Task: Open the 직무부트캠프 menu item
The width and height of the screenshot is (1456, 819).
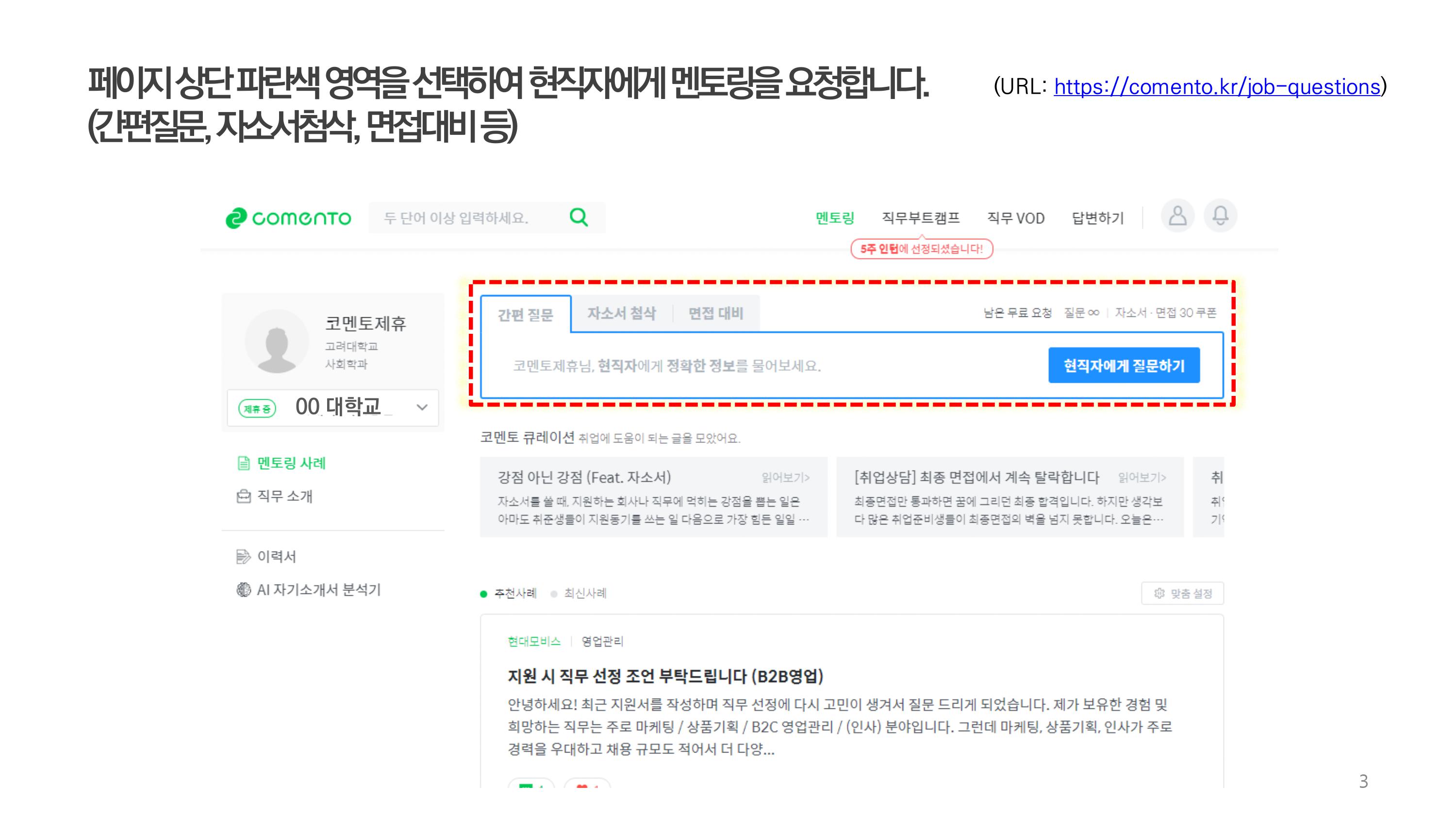Action: click(920, 218)
